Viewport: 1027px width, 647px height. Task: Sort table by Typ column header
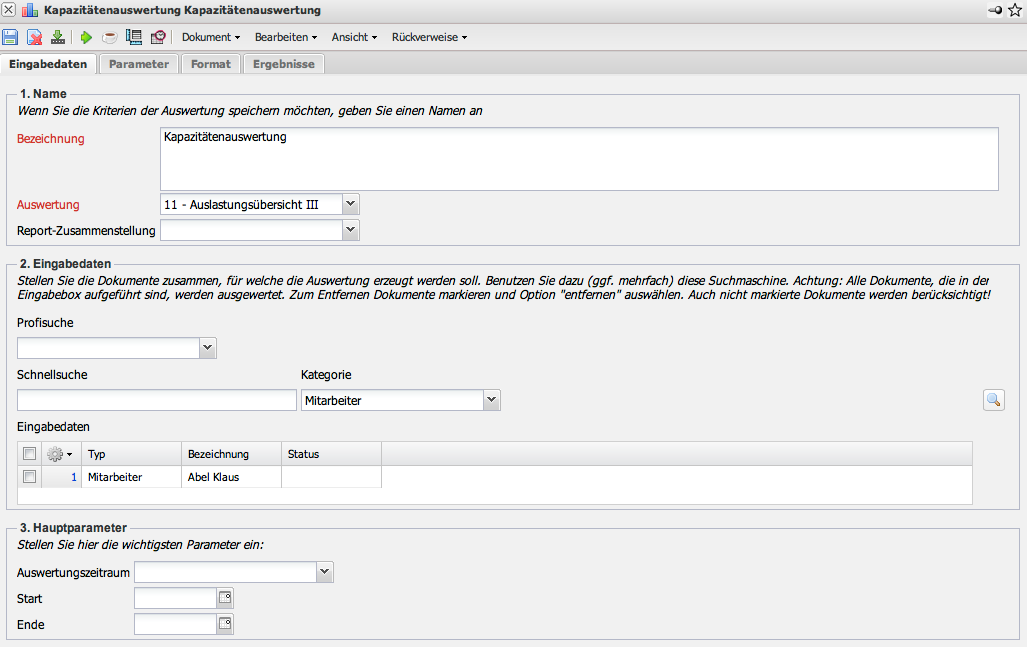[x=131, y=454]
